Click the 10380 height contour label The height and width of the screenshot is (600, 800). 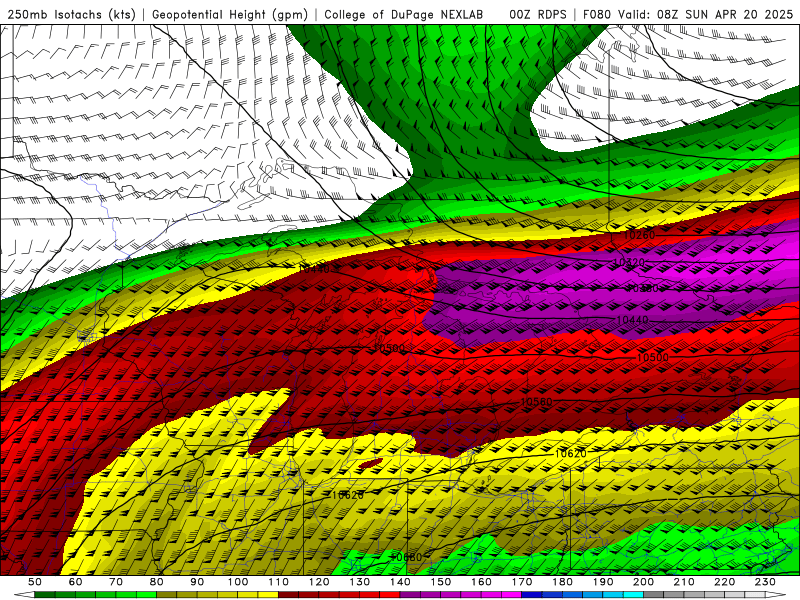point(642,289)
